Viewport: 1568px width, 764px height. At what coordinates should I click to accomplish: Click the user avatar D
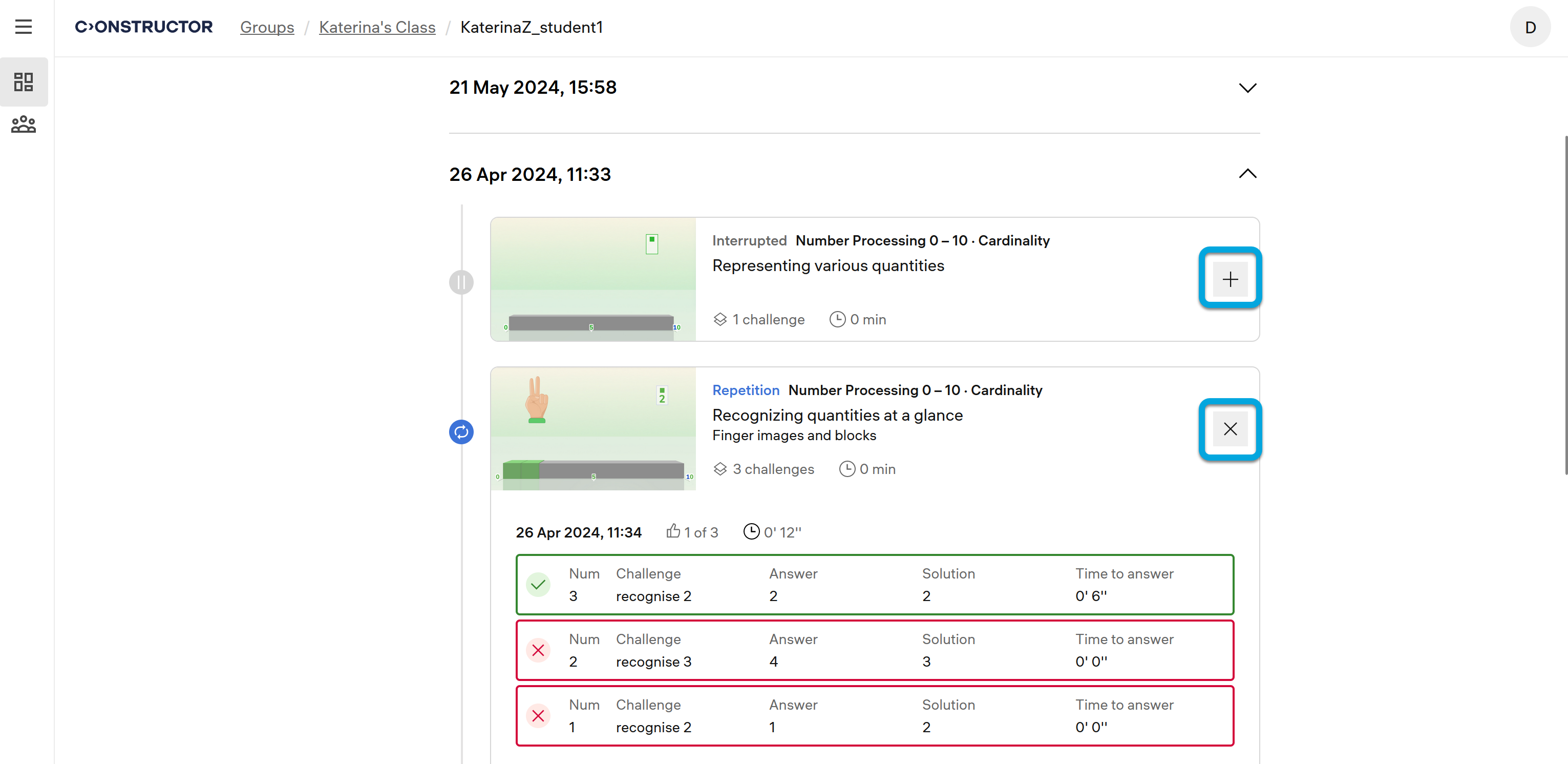click(x=1530, y=27)
